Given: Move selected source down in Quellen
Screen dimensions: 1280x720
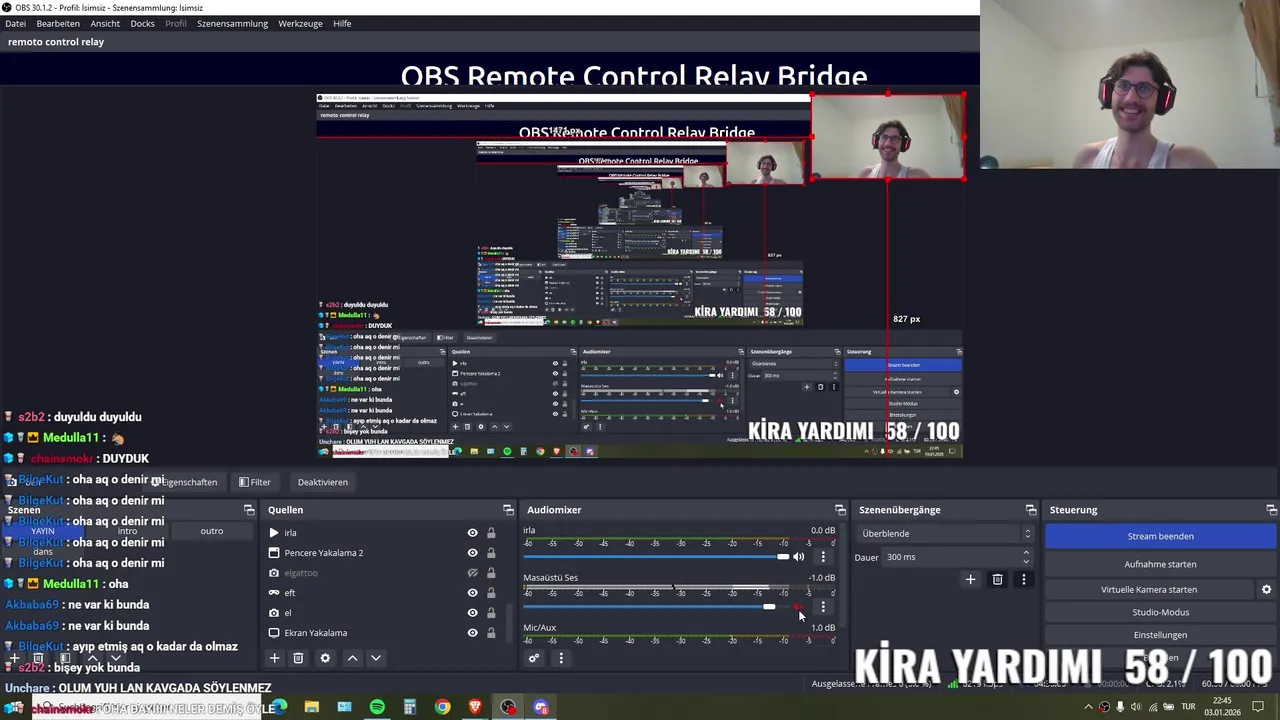Looking at the screenshot, I should coord(376,658).
